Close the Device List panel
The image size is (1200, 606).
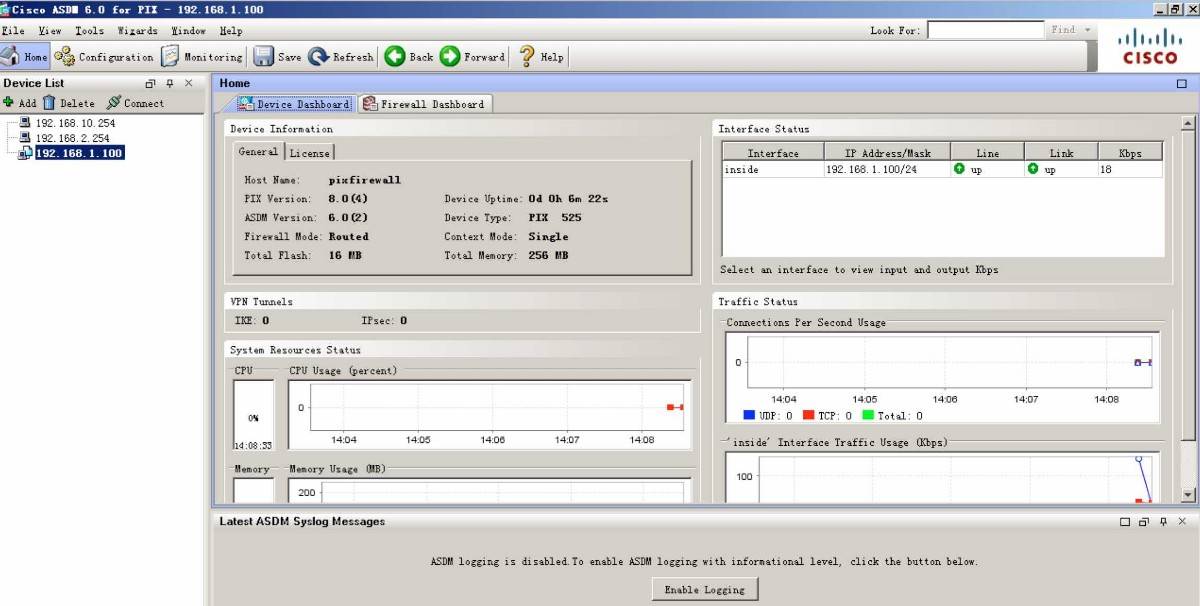coord(188,84)
